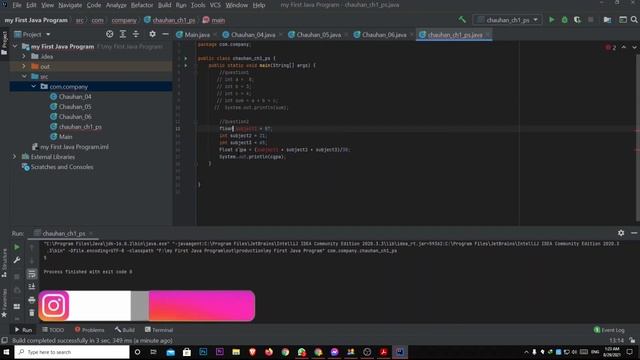Open Task View on taskbar

pyautogui.click(x=153, y=352)
